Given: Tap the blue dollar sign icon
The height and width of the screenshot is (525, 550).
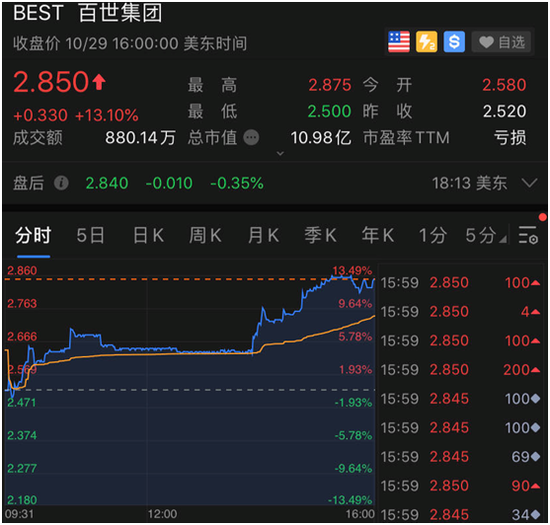Looking at the screenshot, I should 454,42.
